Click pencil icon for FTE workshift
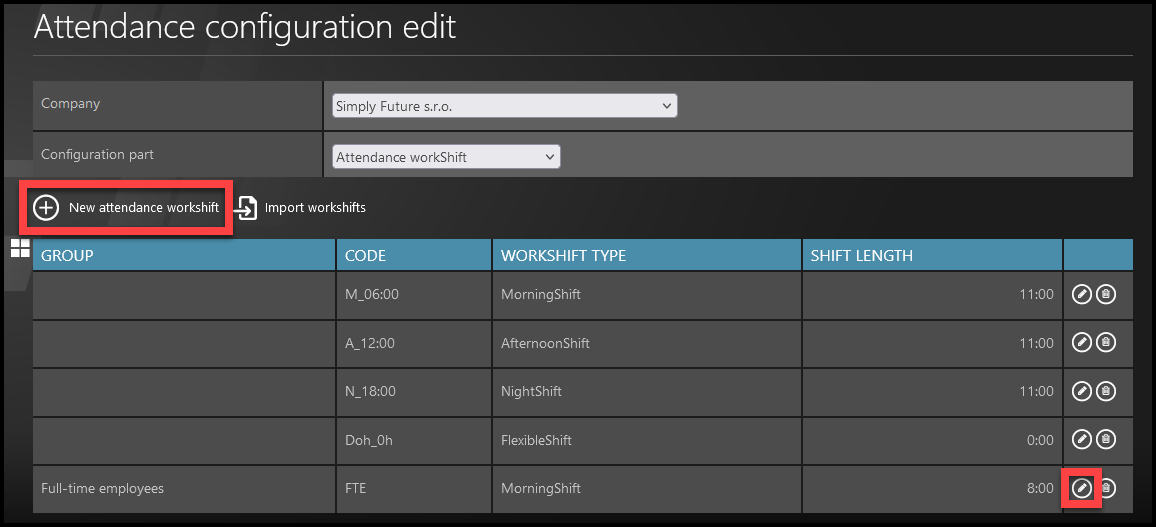 (1081, 488)
